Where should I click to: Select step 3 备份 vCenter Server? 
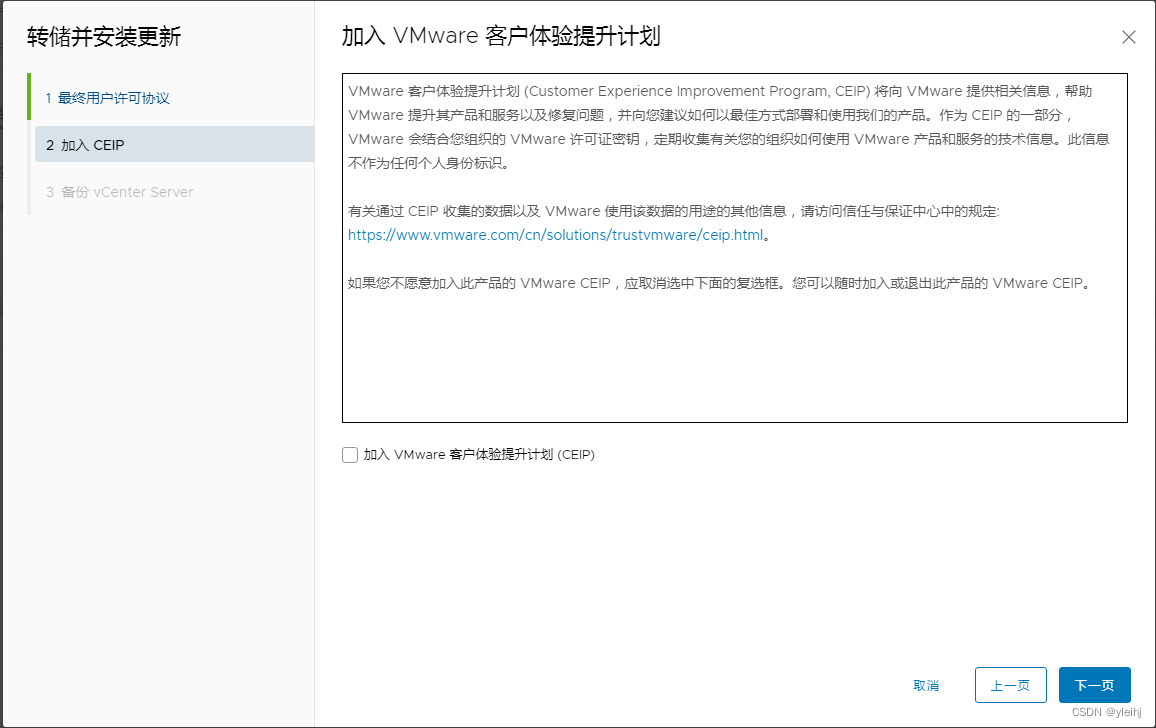(x=119, y=192)
